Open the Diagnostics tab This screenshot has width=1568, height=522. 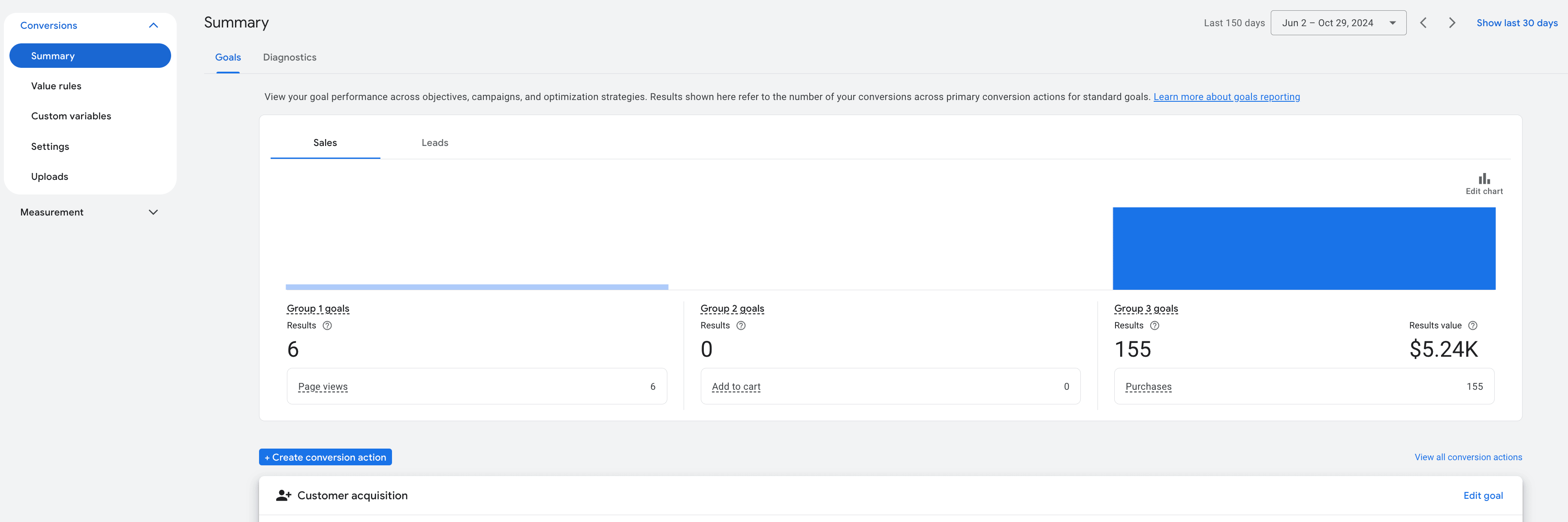point(290,57)
